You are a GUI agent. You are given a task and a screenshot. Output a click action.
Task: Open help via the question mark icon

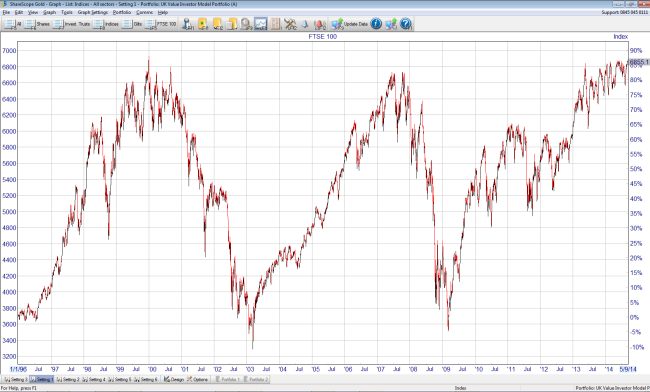click(x=405, y=24)
